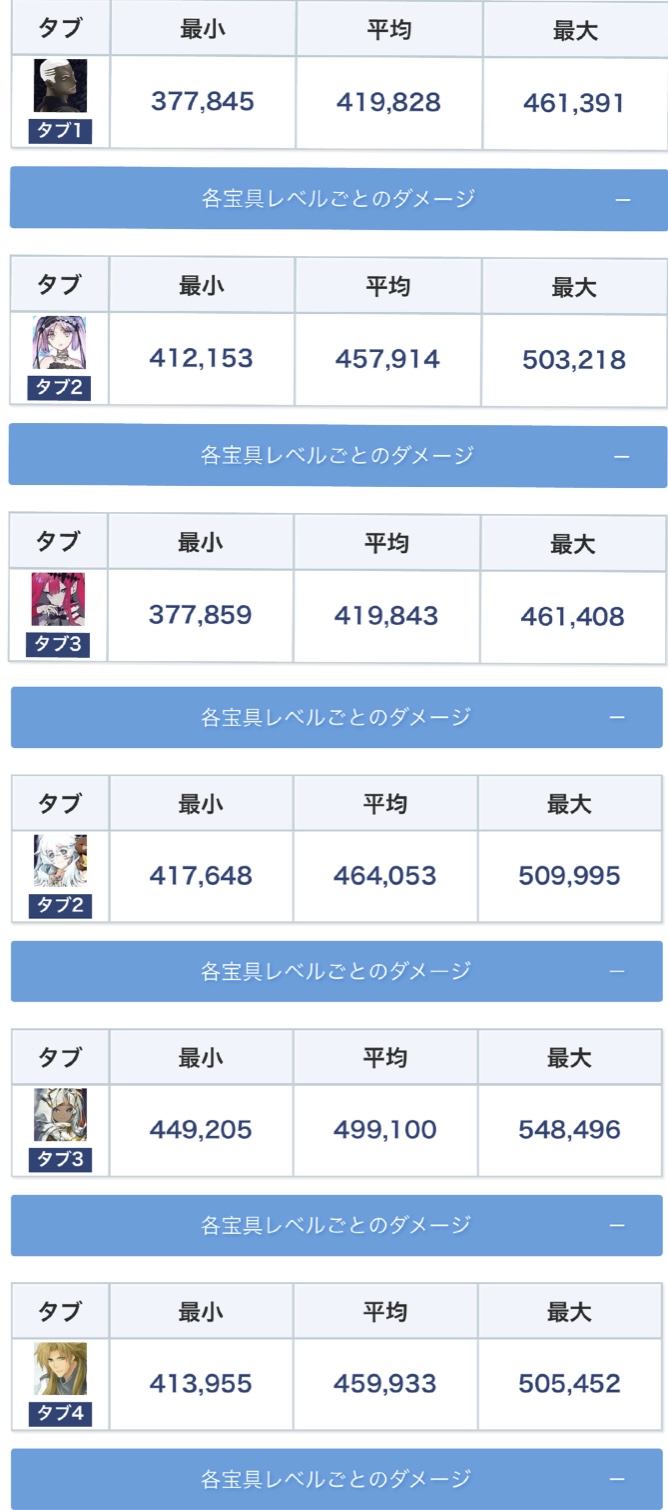Collapse the 各宝具レベルごとのダメージ bar under 503,218
Screen dimensions: 668x1510
click(x=621, y=457)
